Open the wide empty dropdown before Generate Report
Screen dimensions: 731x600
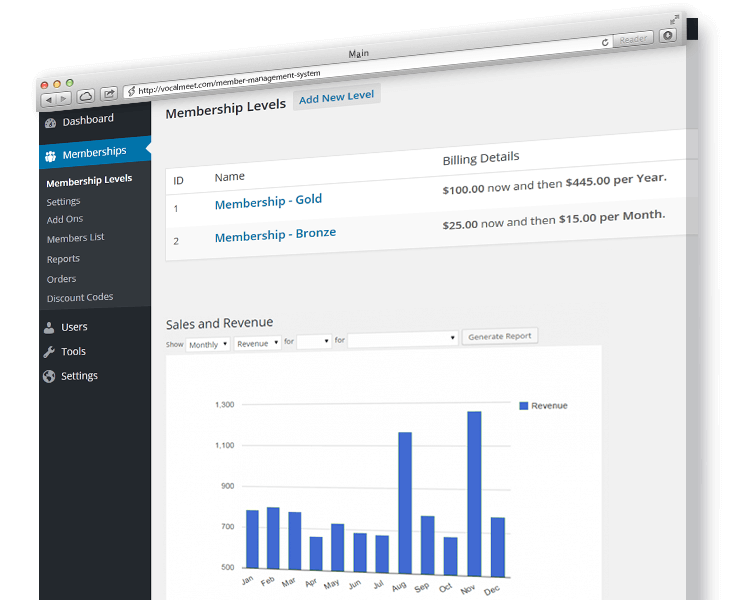(x=403, y=339)
